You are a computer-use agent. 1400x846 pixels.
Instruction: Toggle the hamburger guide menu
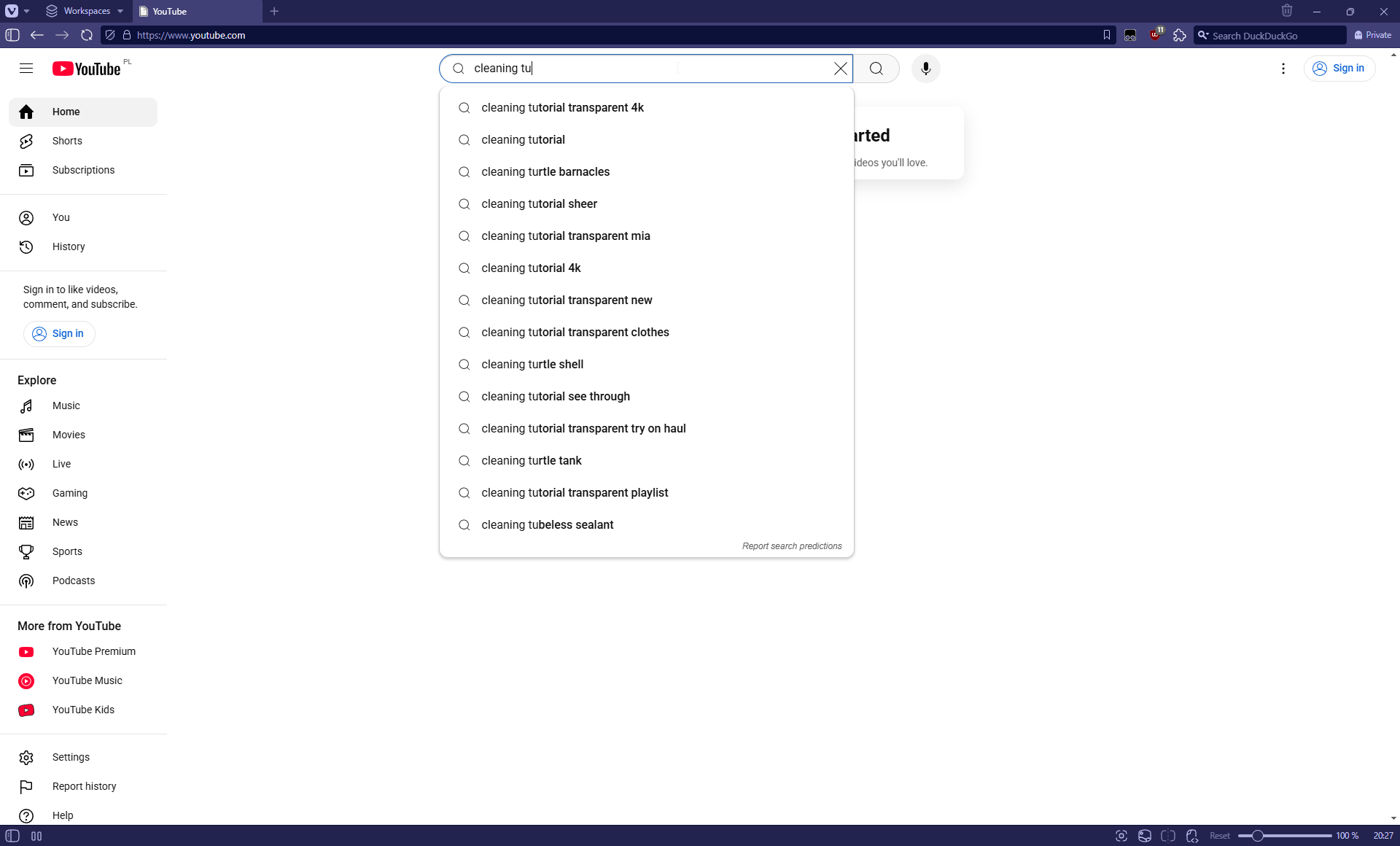coord(26,69)
